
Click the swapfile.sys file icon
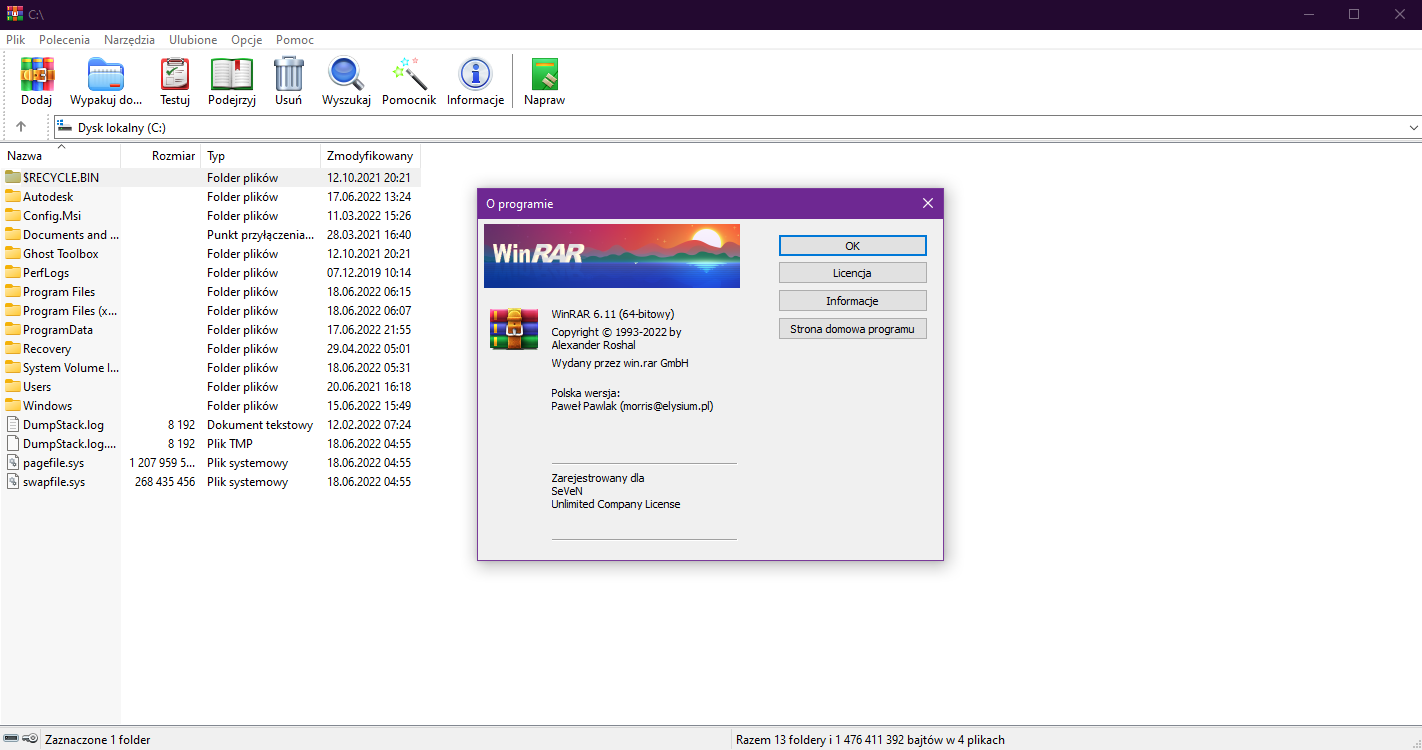coord(13,482)
